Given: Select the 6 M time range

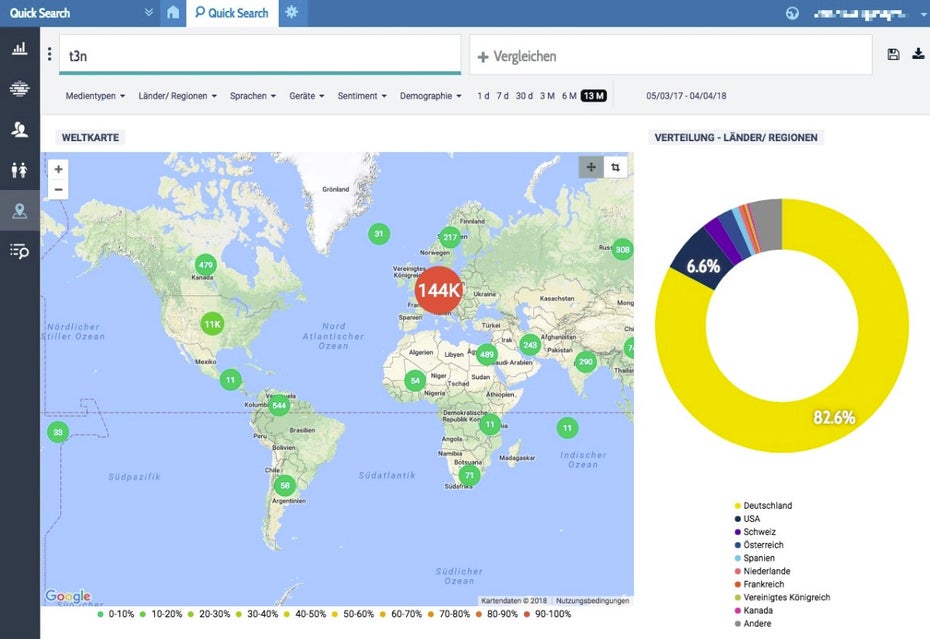Looking at the screenshot, I should tap(569, 96).
